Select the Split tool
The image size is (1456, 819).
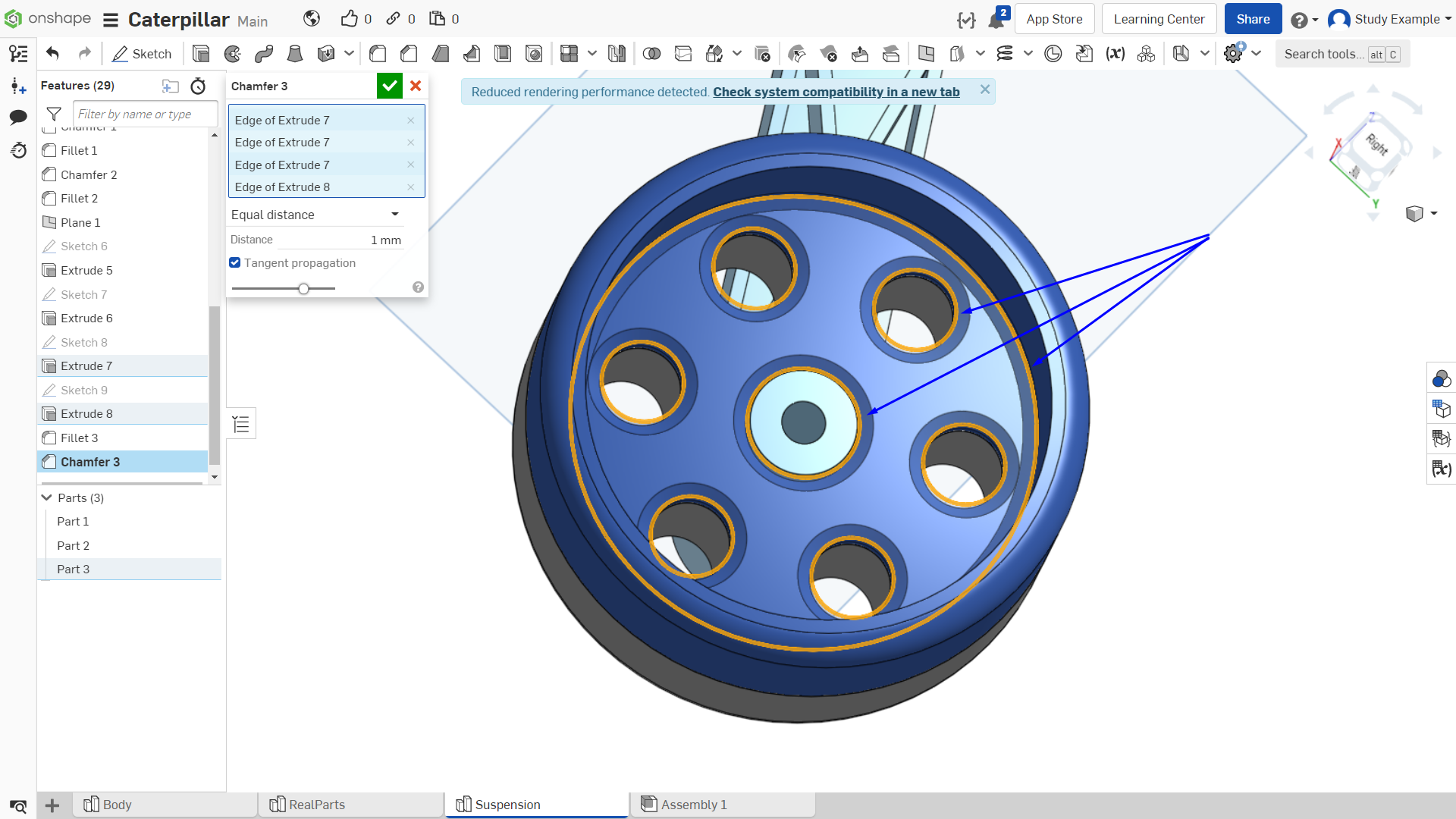click(x=683, y=54)
